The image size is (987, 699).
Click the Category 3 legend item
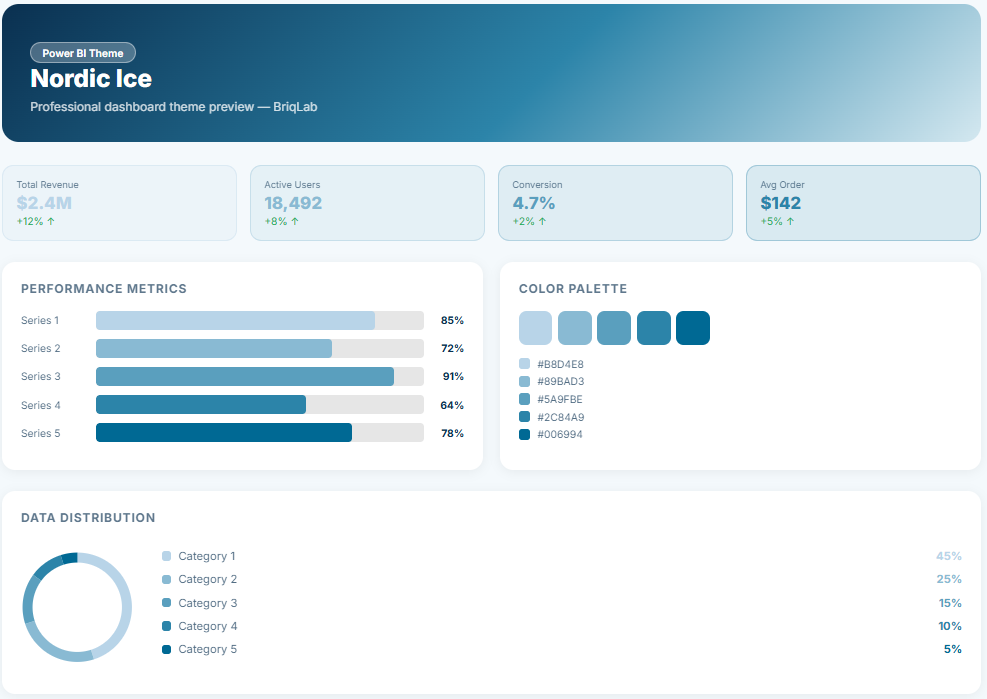click(x=207, y=603)
